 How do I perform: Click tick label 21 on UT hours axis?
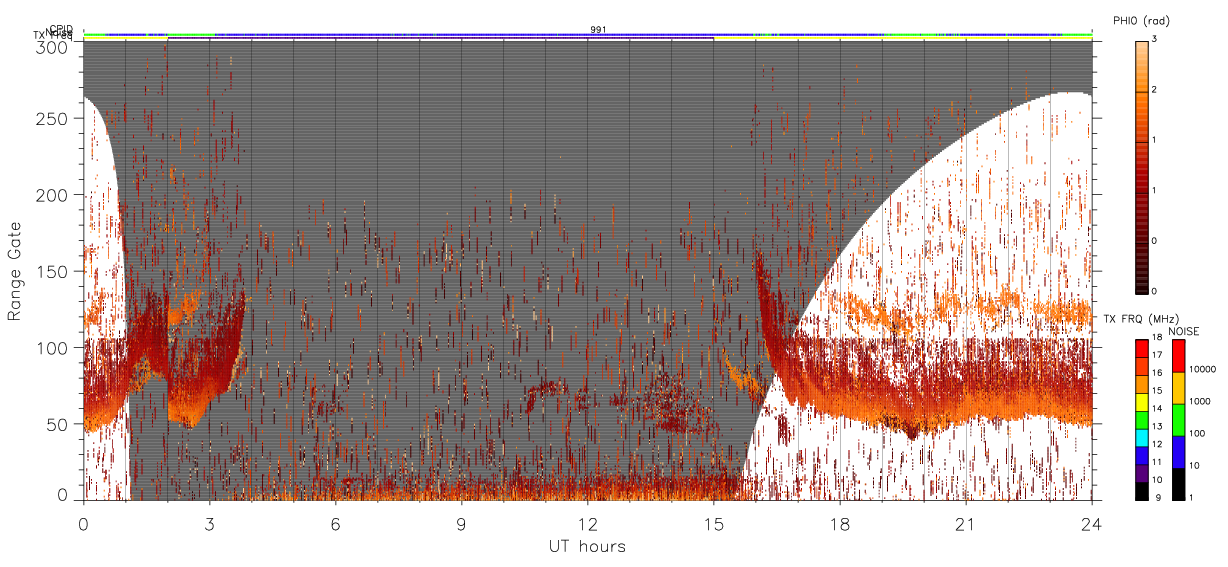(966, 523)
